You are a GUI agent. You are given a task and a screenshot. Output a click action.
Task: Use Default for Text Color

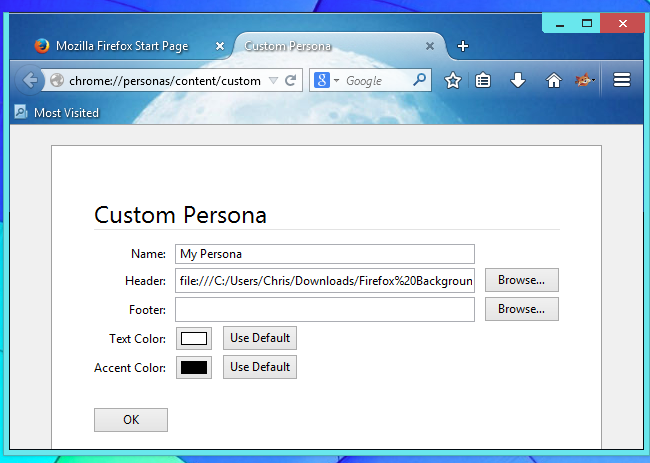pyautogui.click(x=260, y=338)
